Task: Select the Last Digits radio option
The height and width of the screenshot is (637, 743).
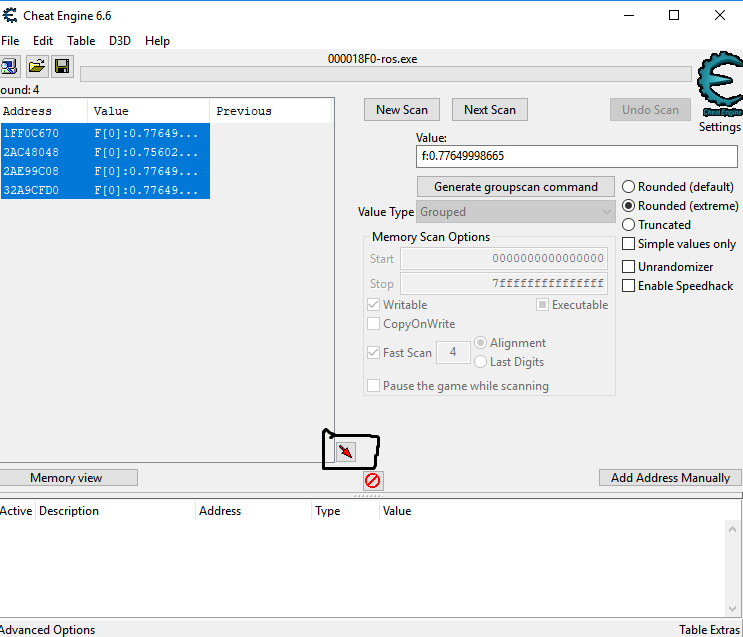Action: (x=480, y=362)
